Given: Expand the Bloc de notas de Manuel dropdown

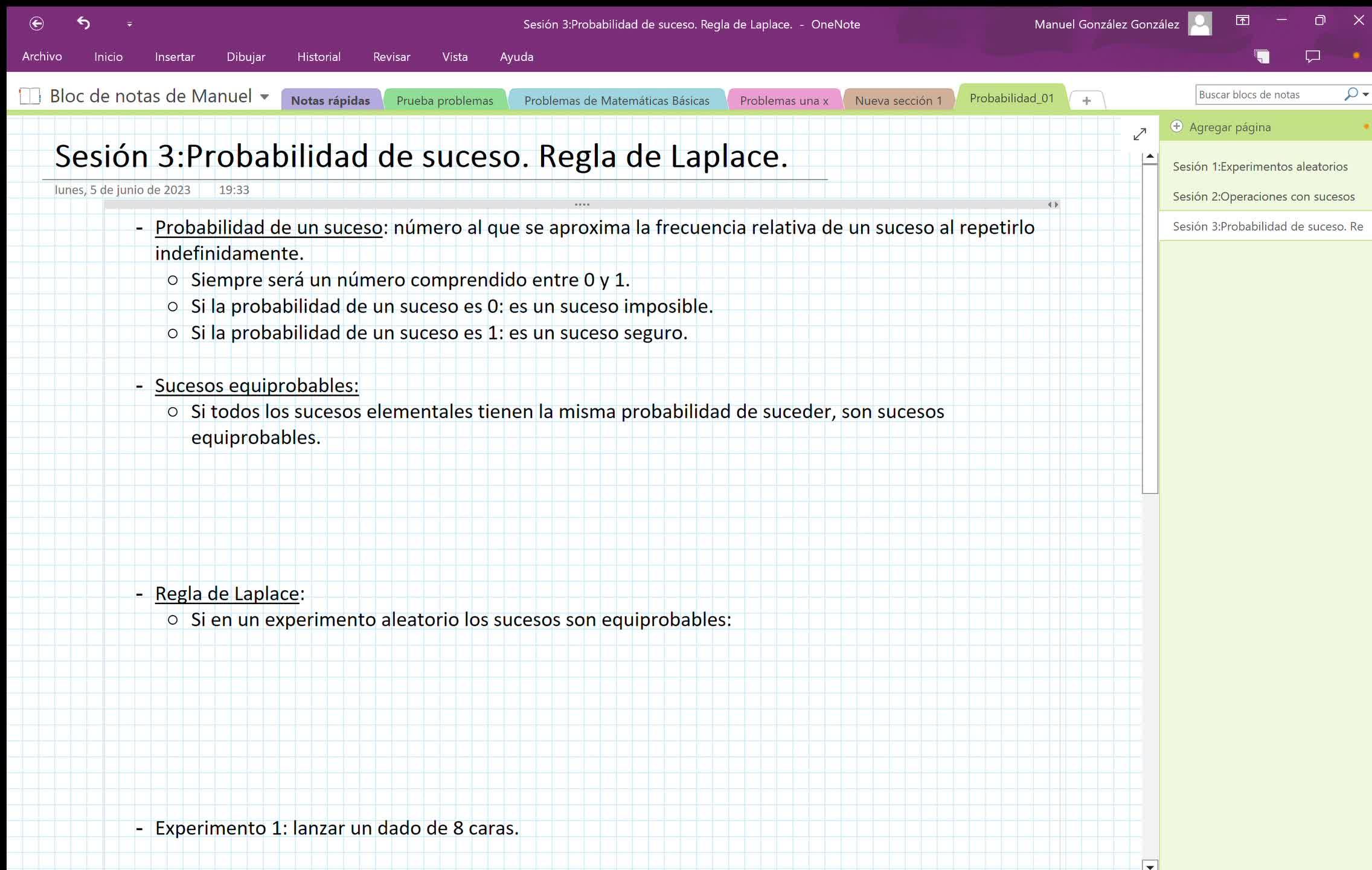Looking at the screenshot, I should 264,97.
